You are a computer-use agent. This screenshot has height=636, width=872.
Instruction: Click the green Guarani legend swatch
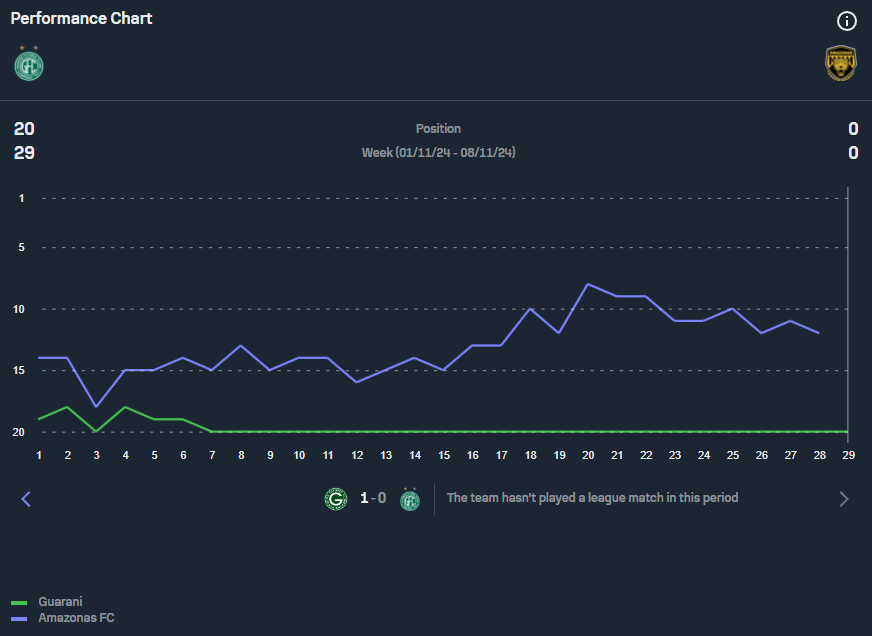pos(19,602)
